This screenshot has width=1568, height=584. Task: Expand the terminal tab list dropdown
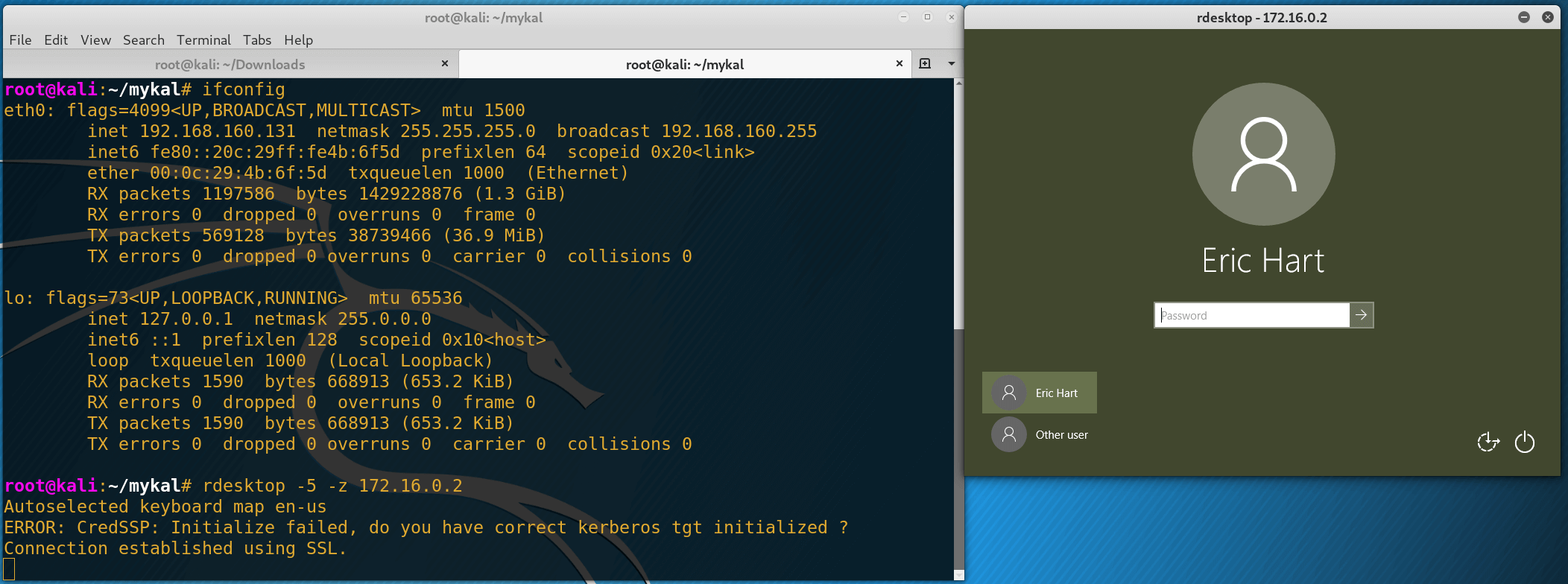[951, 64]
